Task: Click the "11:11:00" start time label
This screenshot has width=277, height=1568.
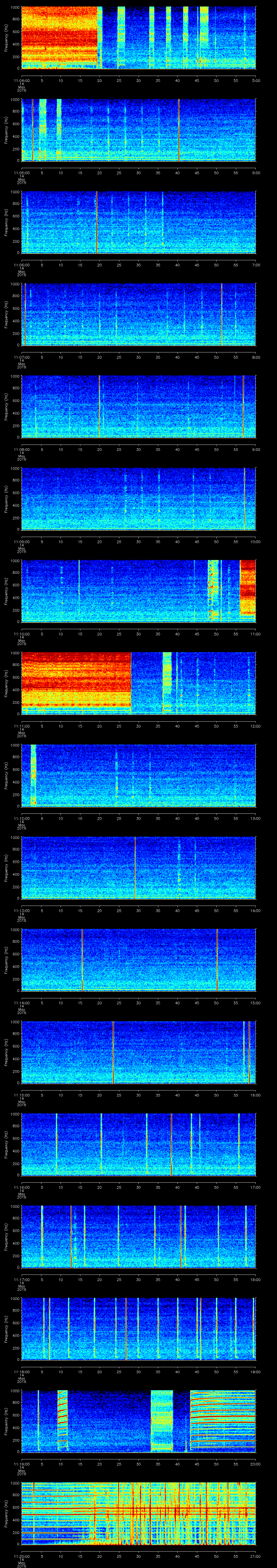Action: [21, 726]
